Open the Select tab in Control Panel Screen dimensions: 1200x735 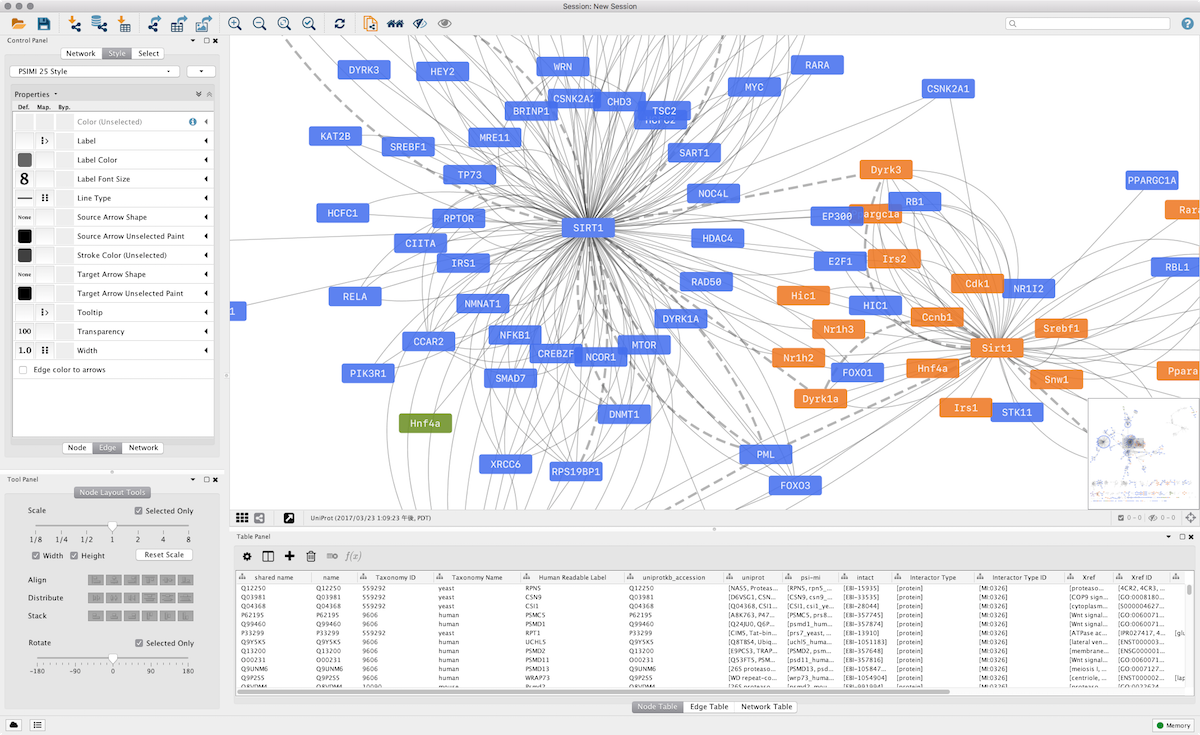[x=148, y=53]
